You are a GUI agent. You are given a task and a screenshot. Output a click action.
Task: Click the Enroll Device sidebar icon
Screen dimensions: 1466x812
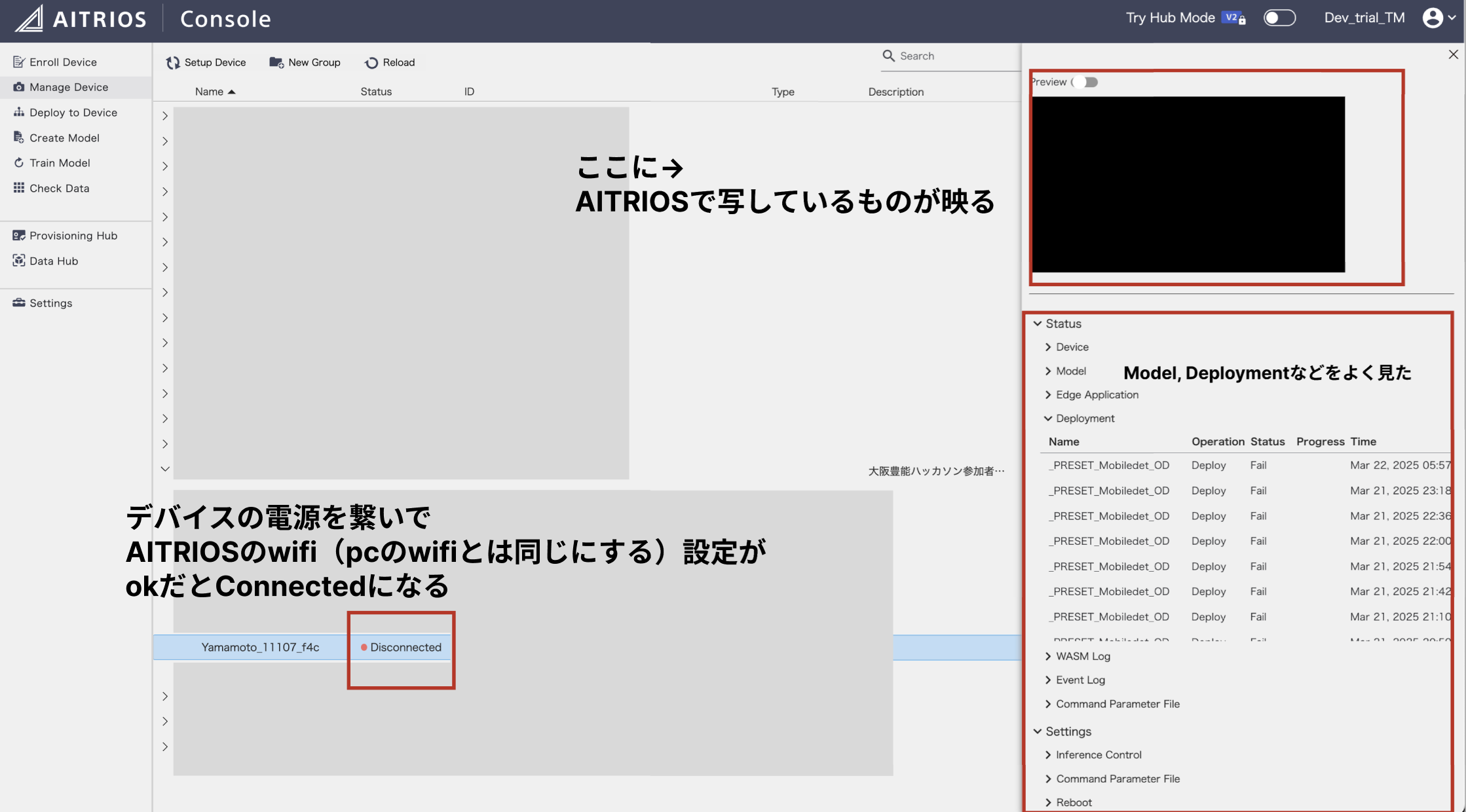pos(19,62)
